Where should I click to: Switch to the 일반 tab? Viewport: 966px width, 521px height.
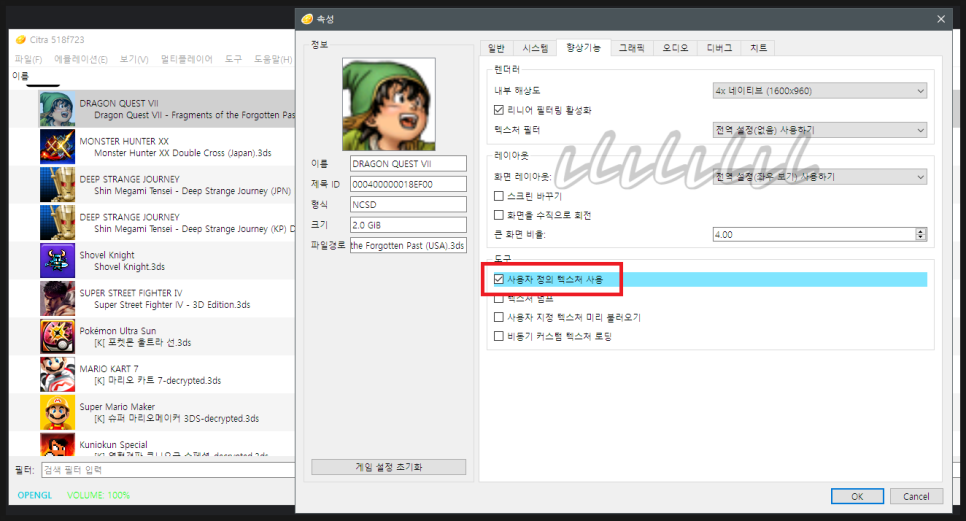pyautogui.click(x=496, y=48)
